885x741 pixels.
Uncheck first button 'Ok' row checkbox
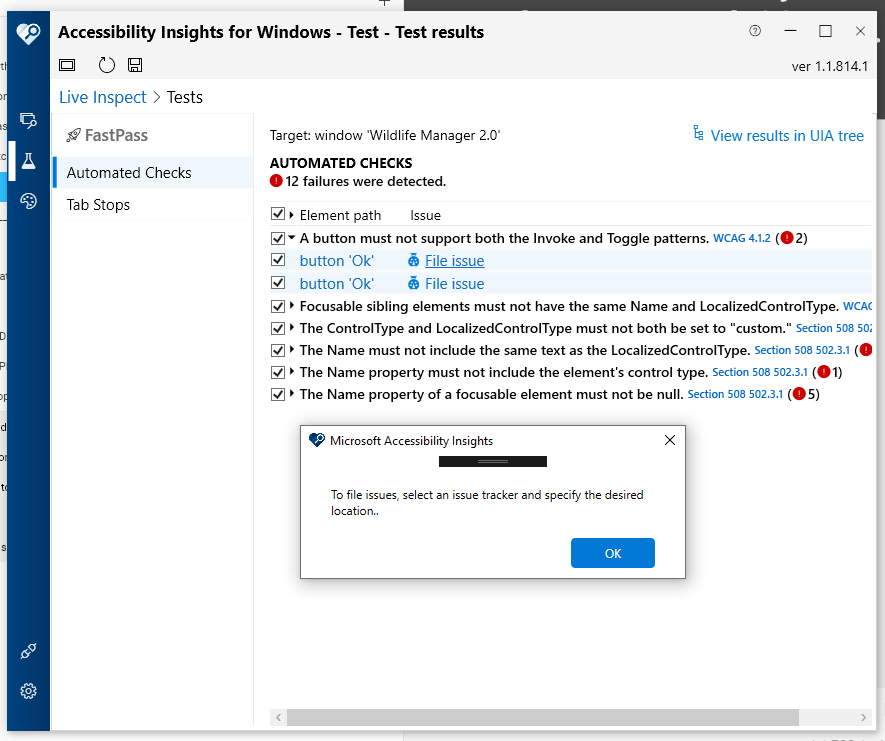pos(277,260)
